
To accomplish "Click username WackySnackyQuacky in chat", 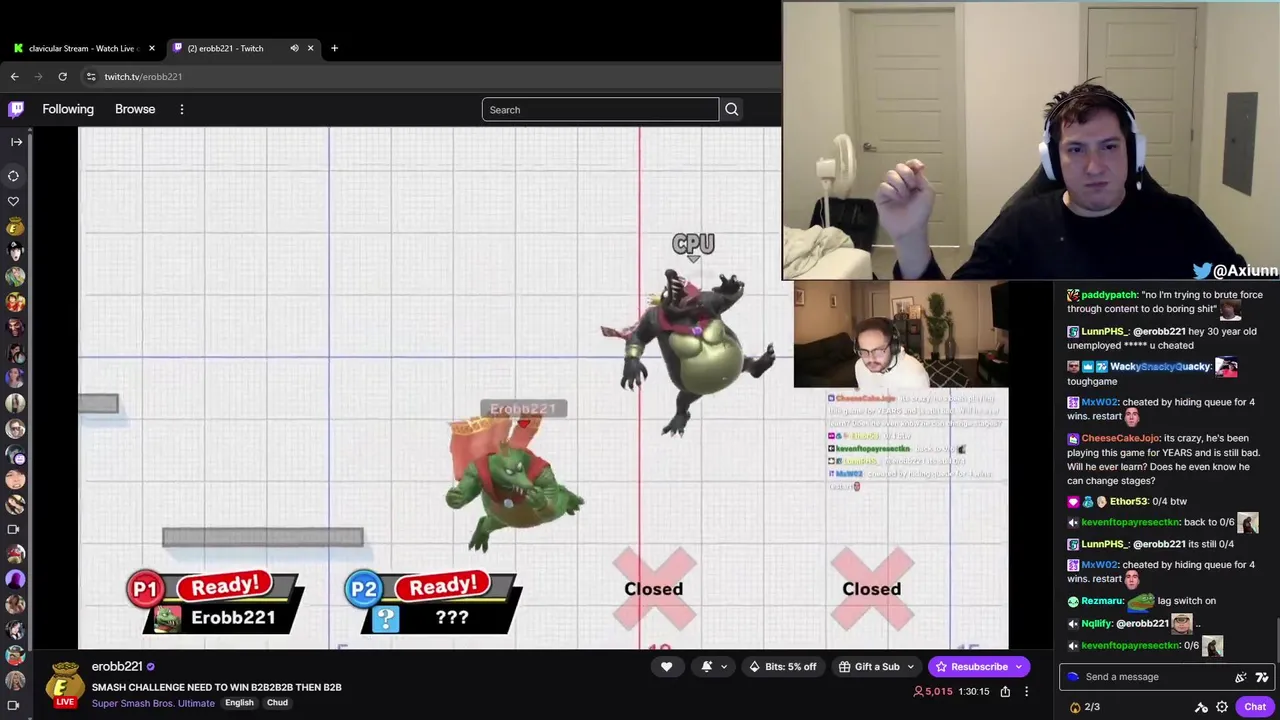I will click(x=1160, y=367).
